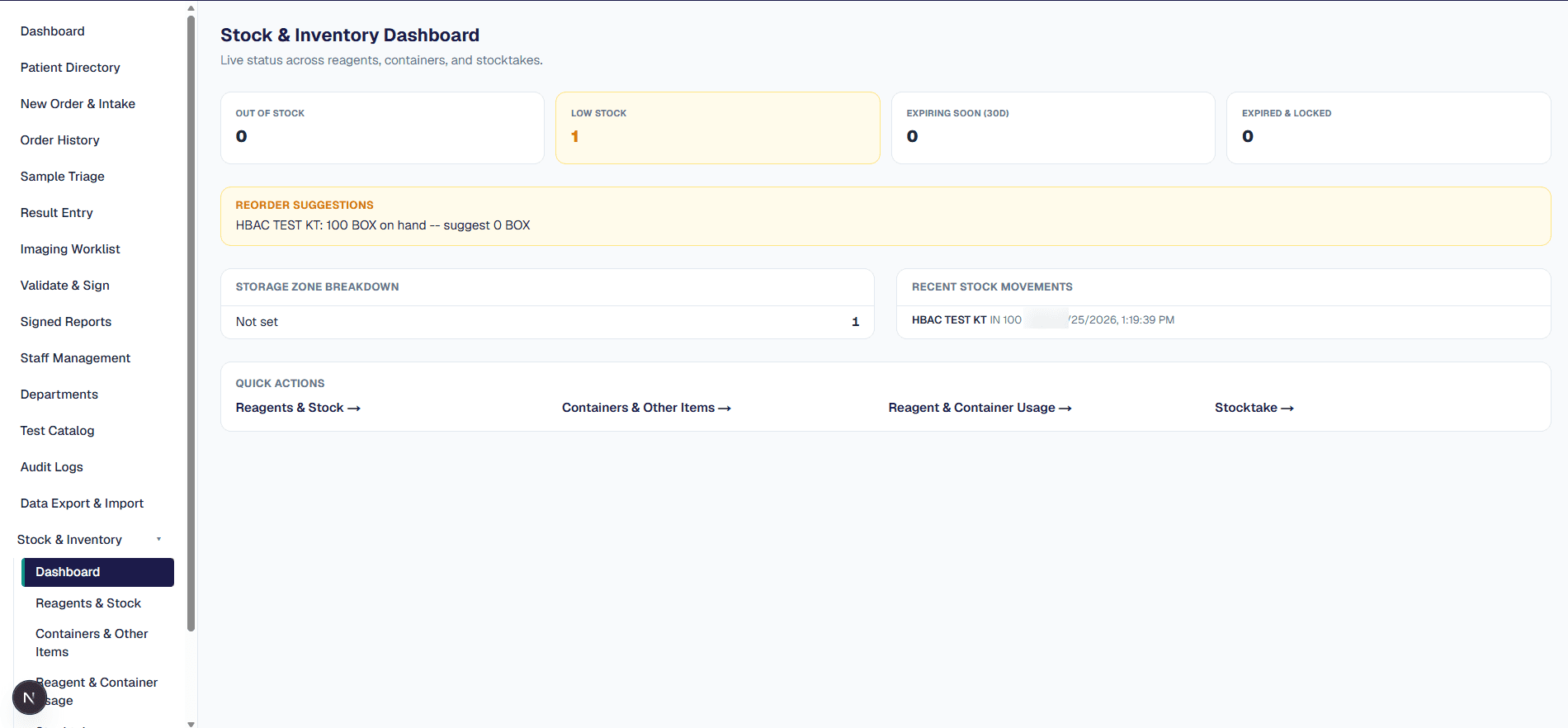
Task: Open Test Catalog
Action: [x=57, y=431]
